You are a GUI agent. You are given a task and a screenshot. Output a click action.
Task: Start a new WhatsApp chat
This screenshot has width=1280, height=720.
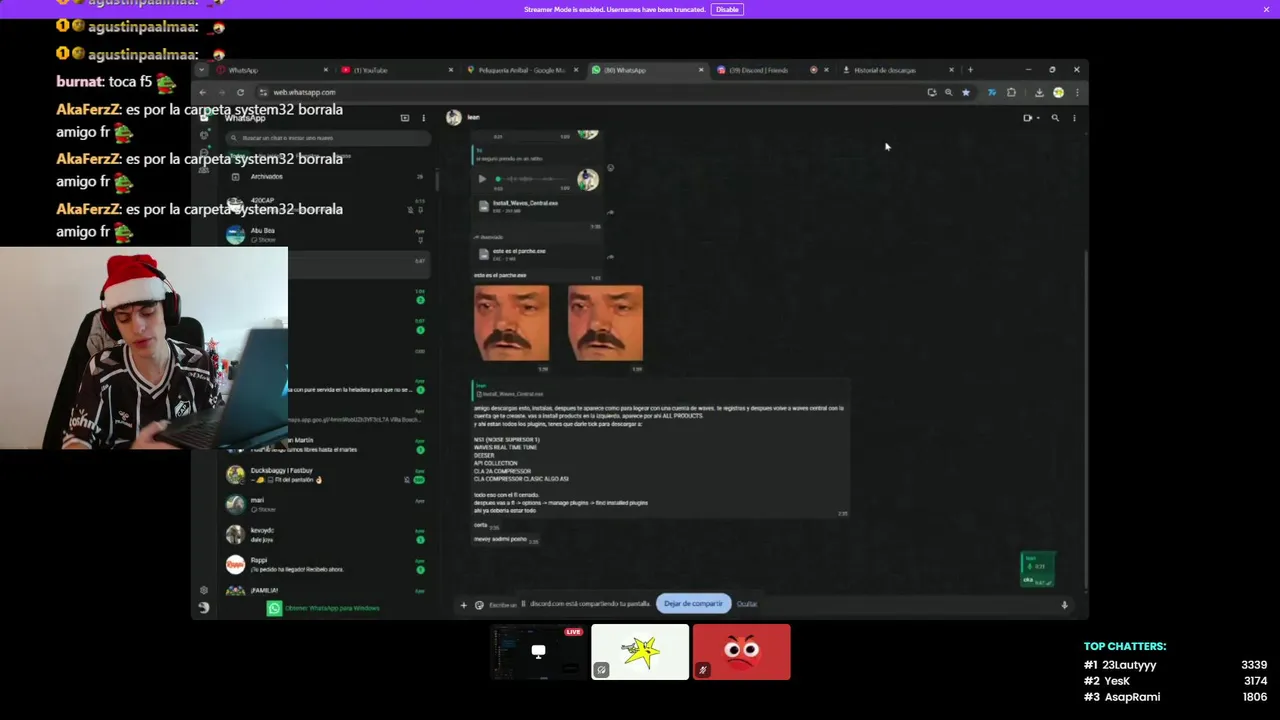point(405,118)
